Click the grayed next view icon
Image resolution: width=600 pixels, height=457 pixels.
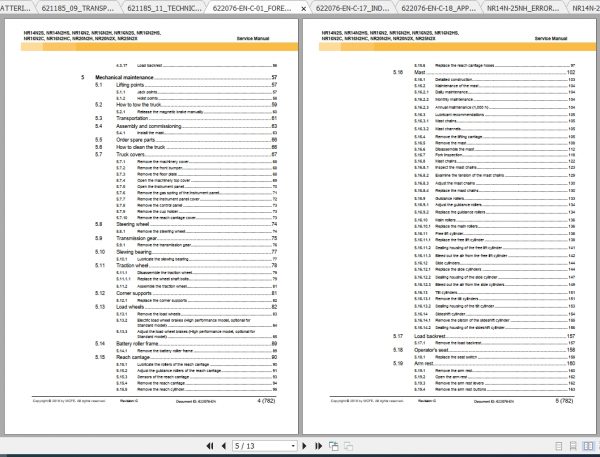(x=348, y=446)
